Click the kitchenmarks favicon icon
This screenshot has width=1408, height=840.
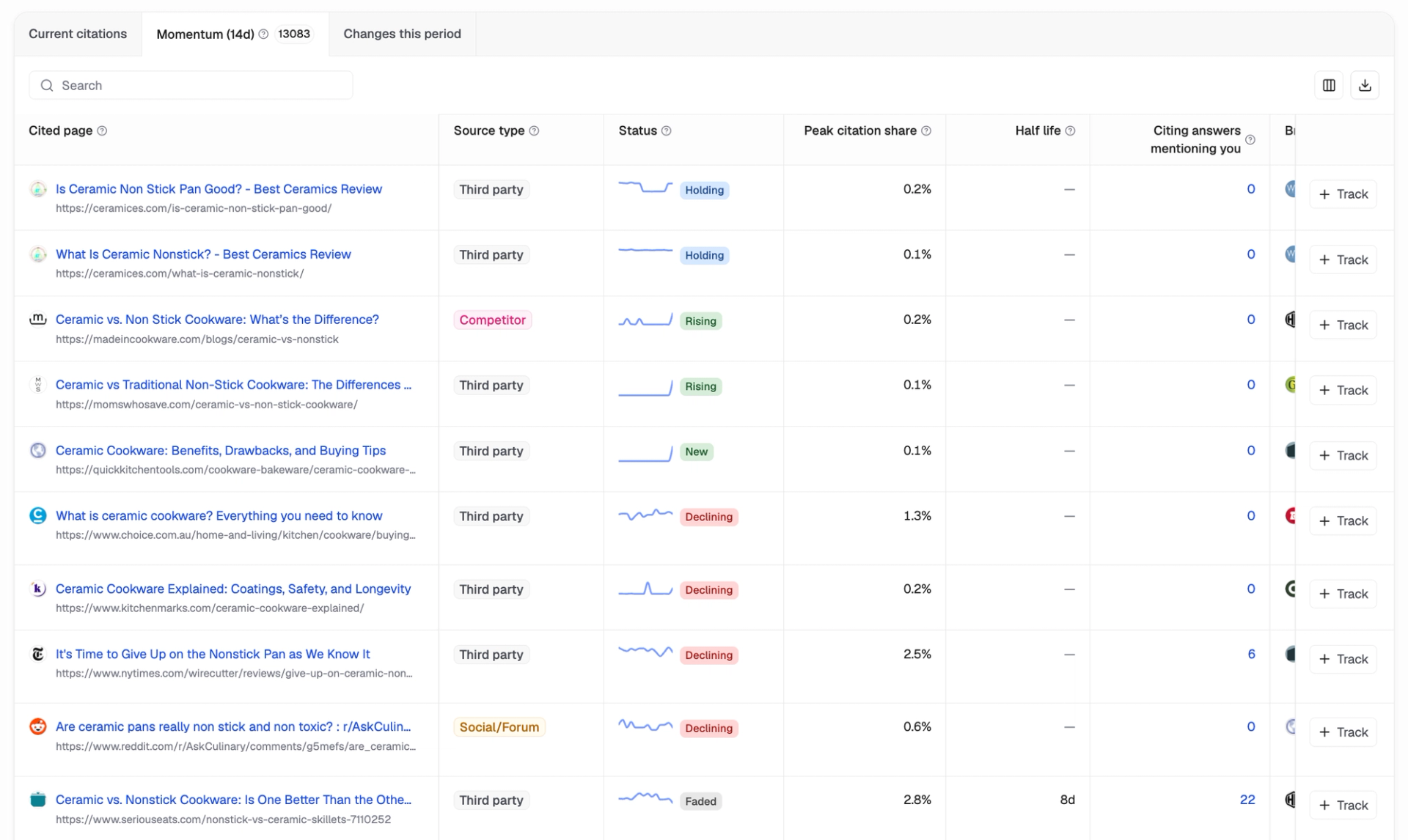38,589
